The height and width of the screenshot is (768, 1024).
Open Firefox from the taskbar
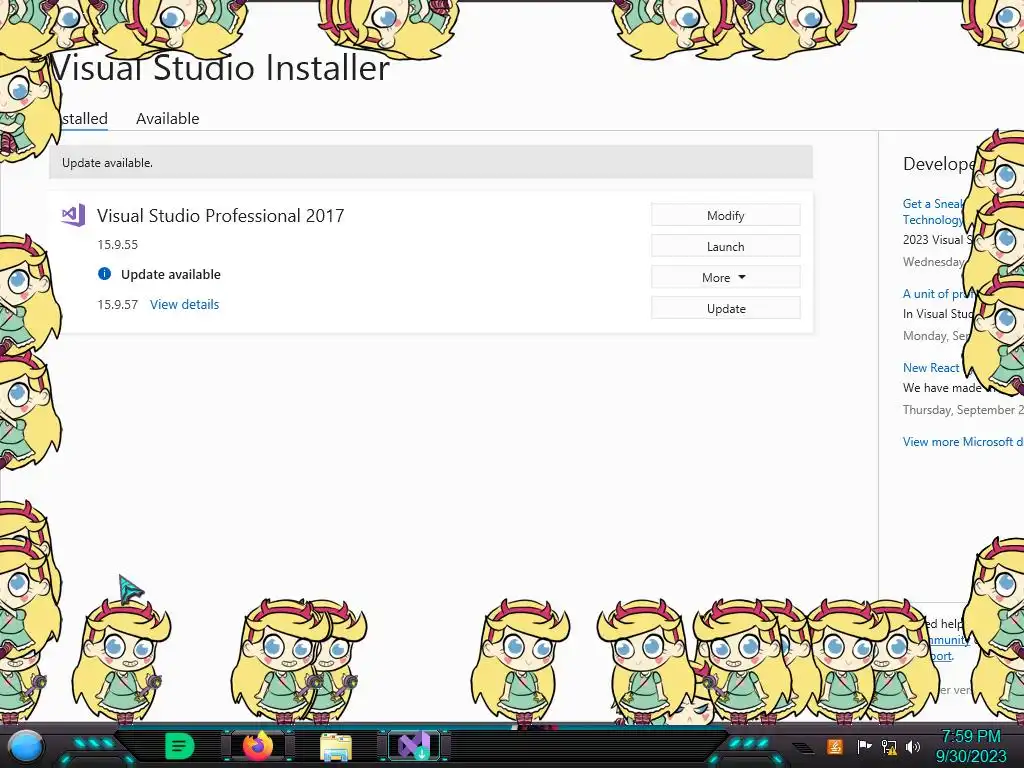(258, 746)
